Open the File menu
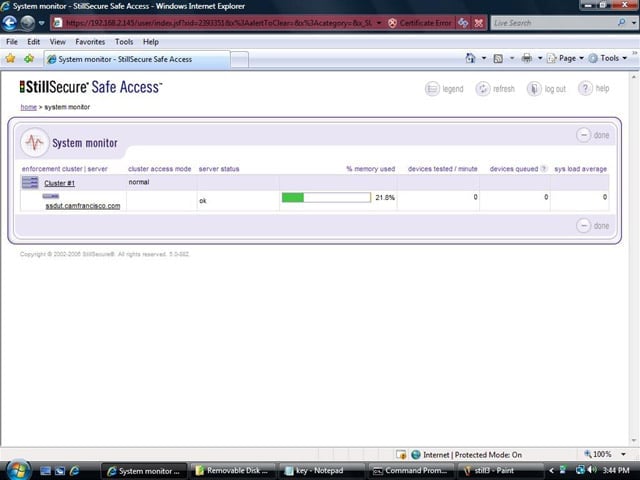The height and width of the screenshot is (480, 640). click(x=12, y=42)
